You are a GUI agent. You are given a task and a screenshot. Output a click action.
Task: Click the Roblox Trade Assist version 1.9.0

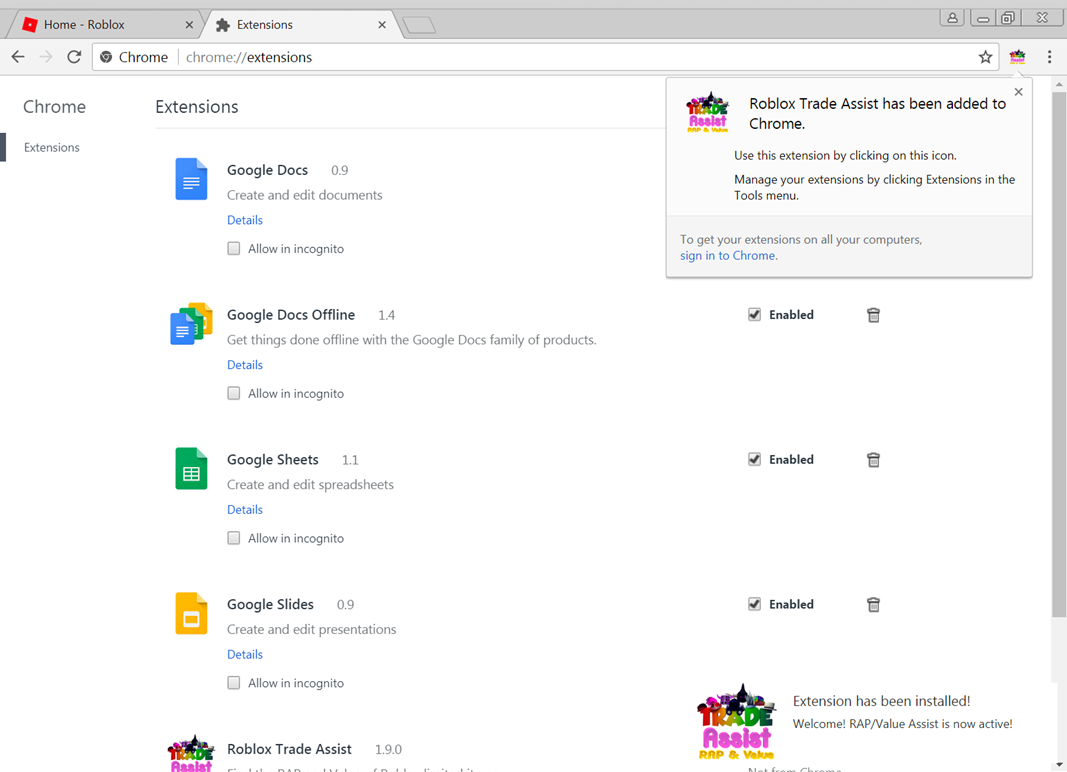(388, 750)
